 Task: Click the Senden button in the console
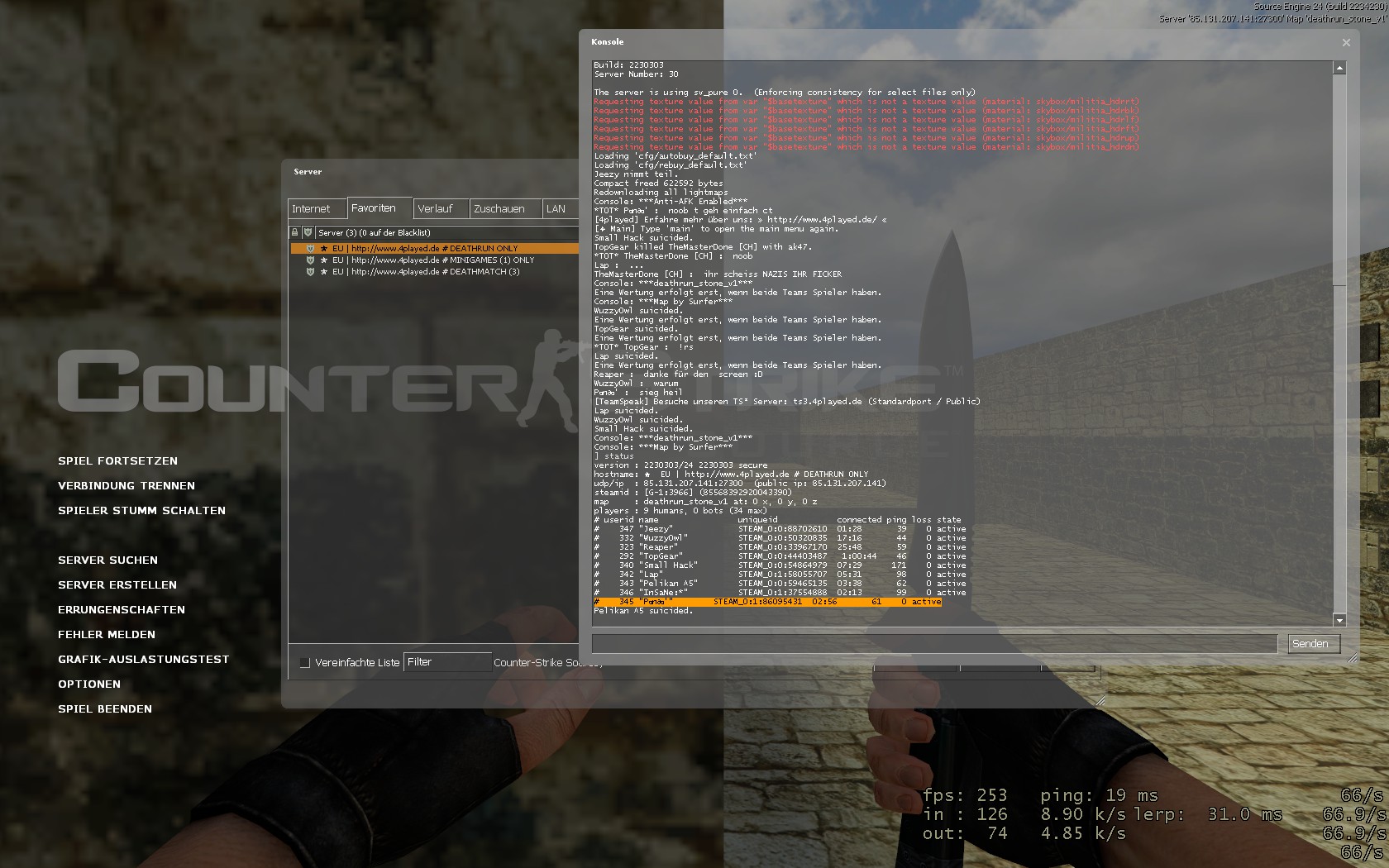tap(1314, 644)
